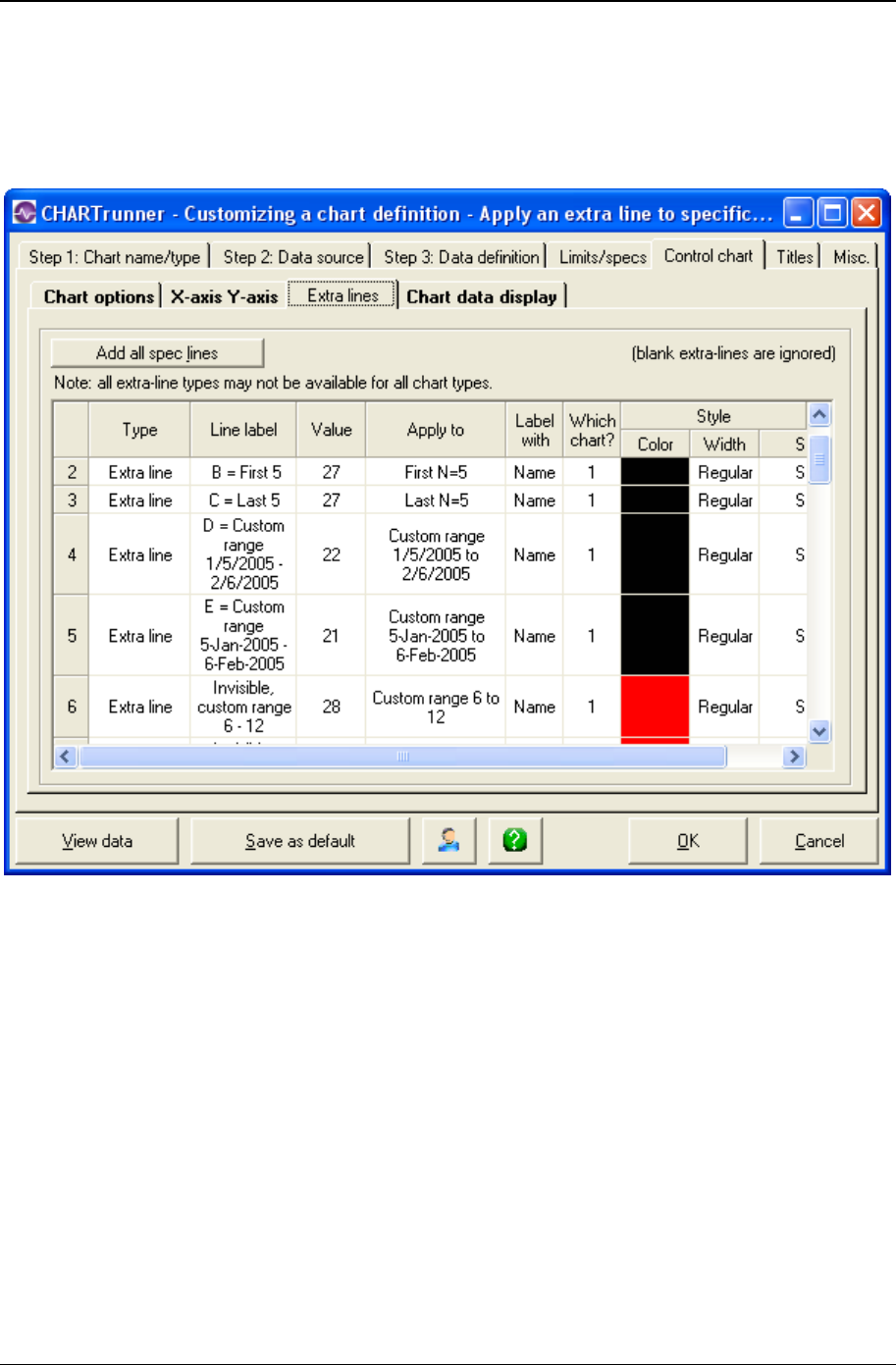896x1365 pixels.
Task: Confirm with the OK button
Action: [x=688, y=841]
